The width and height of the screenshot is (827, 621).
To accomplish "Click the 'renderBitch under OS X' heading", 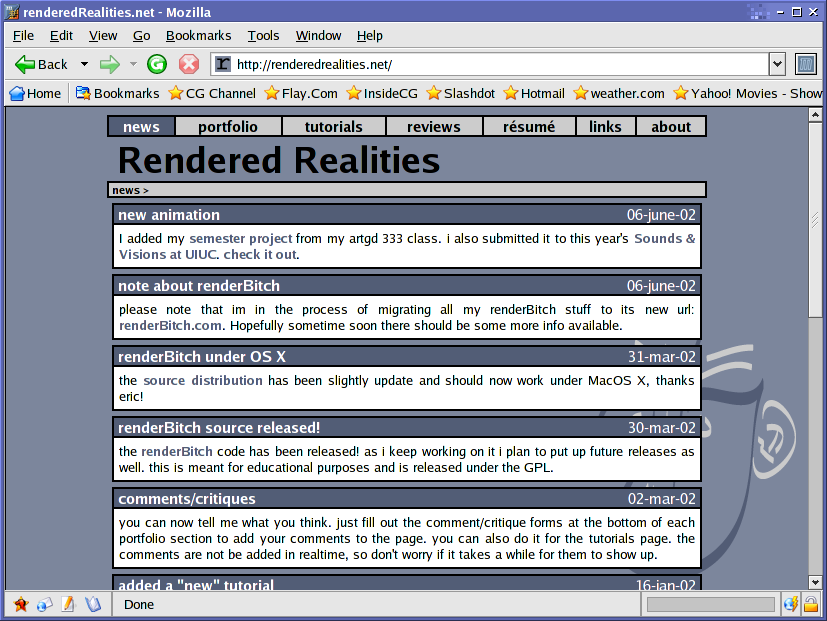I will click(202, 357).
